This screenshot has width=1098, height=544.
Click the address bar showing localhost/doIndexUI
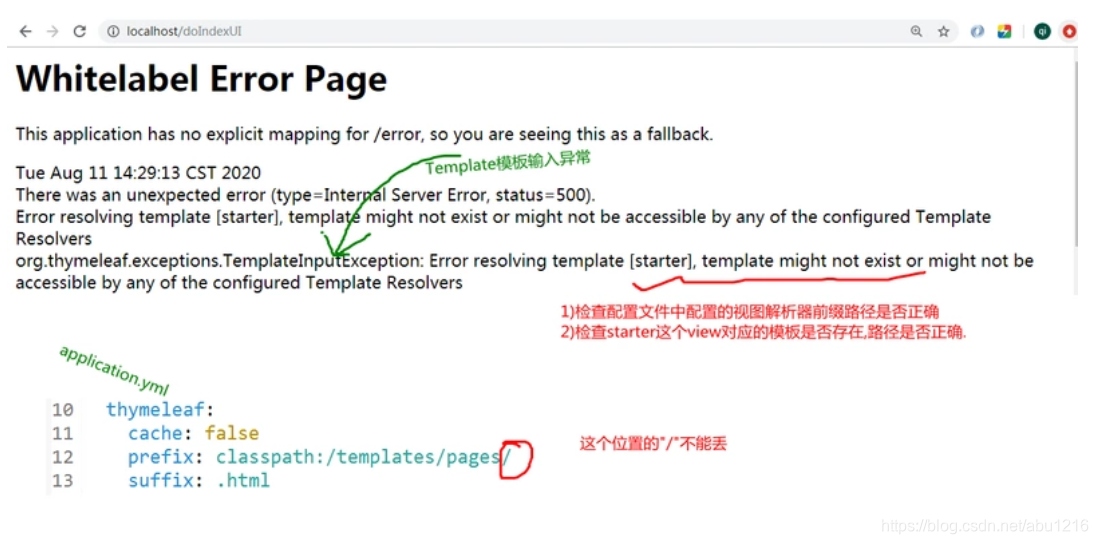(x=529, y=32)
